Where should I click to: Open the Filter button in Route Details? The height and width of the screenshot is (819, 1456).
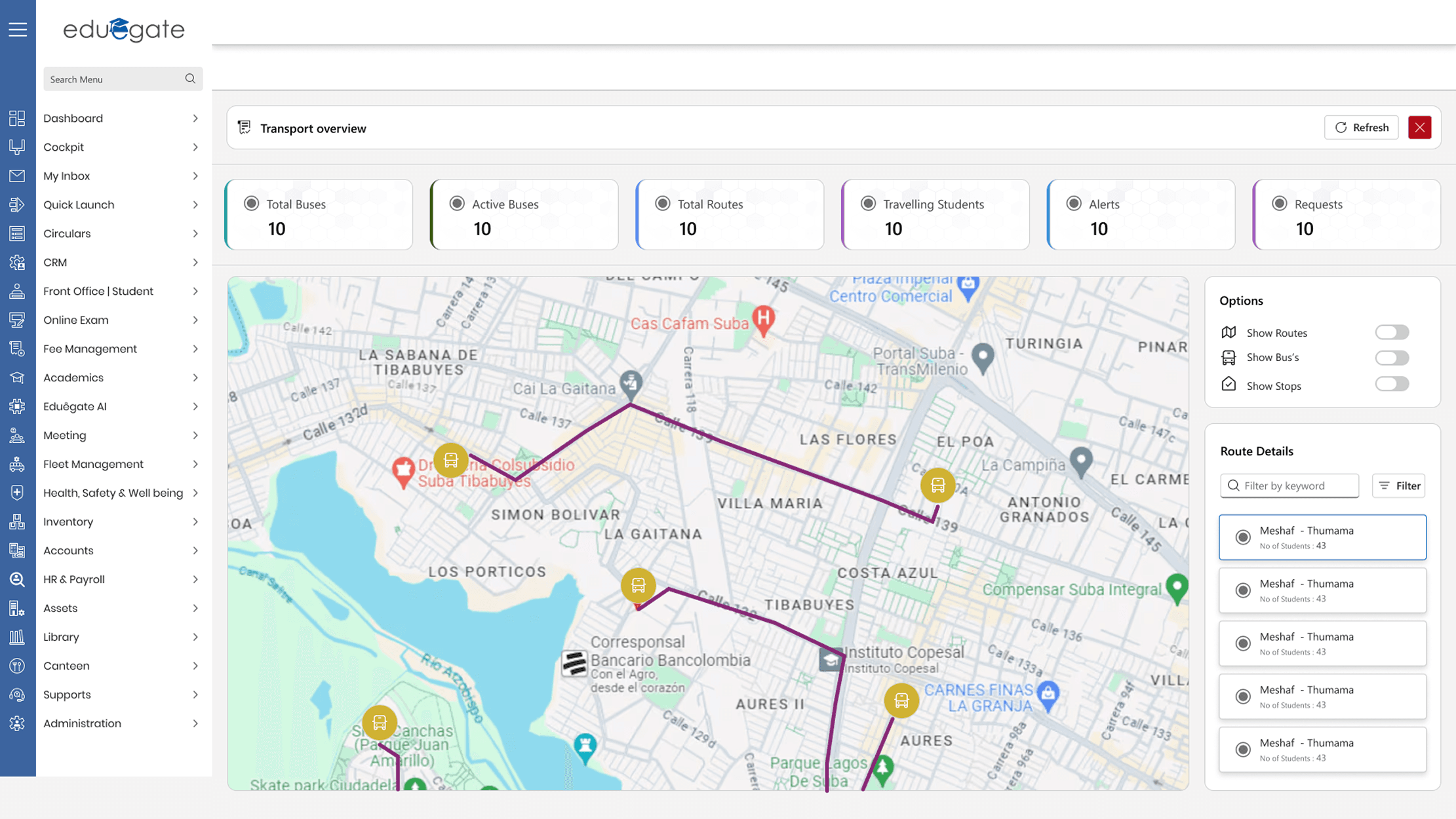(1399, 486)
